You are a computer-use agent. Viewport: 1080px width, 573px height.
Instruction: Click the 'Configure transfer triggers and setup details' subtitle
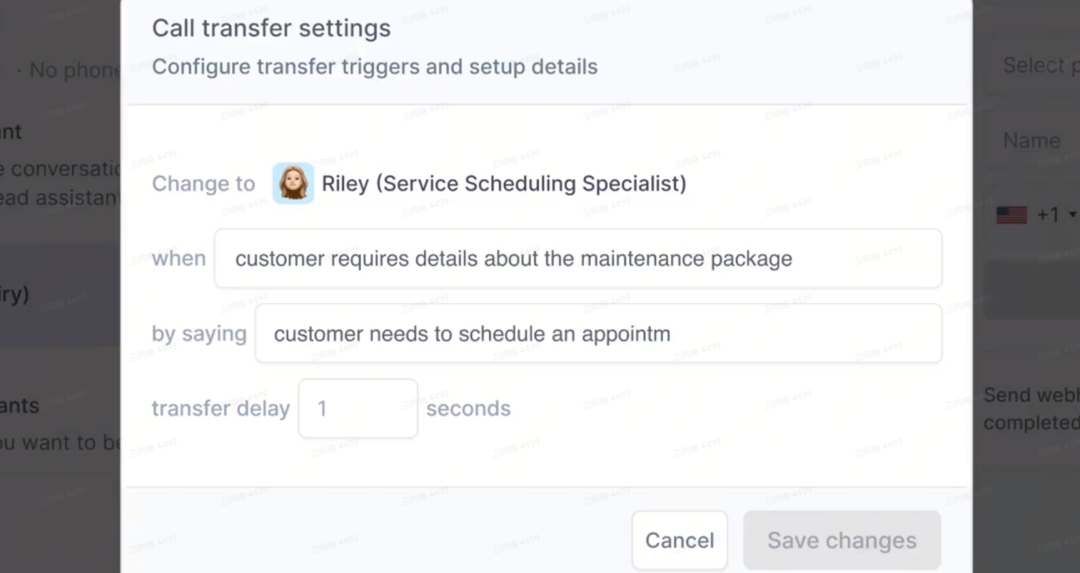375,67
